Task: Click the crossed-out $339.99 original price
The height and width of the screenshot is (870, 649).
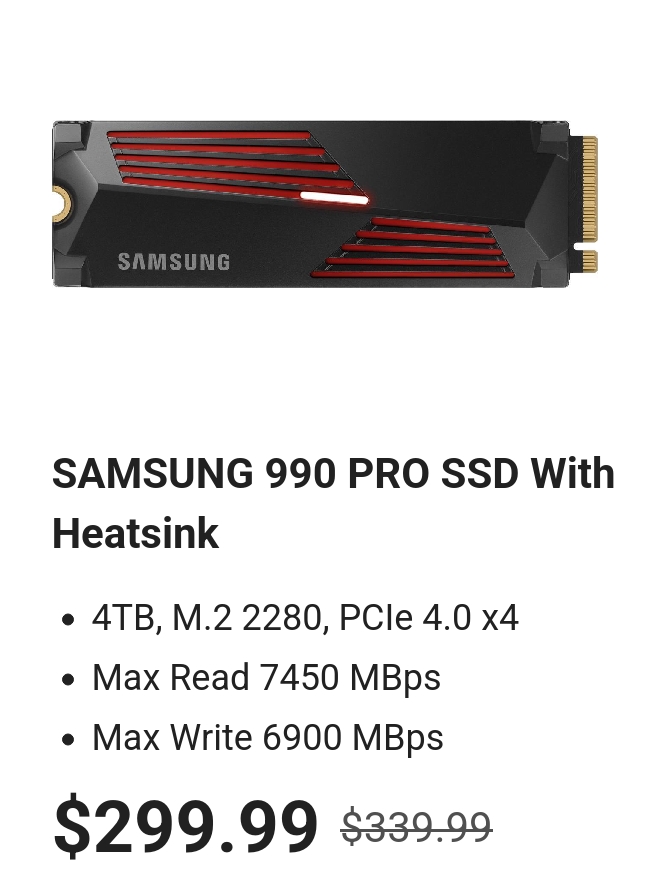Action: pos(417,827)
